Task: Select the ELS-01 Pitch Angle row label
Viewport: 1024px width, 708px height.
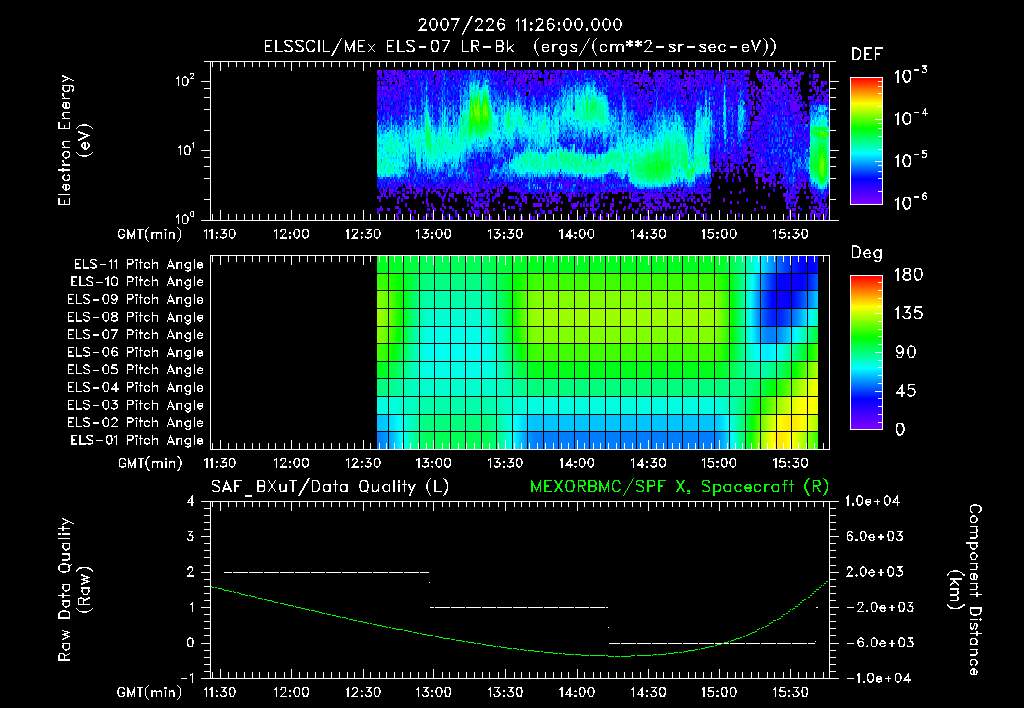Action: point(137,440)
